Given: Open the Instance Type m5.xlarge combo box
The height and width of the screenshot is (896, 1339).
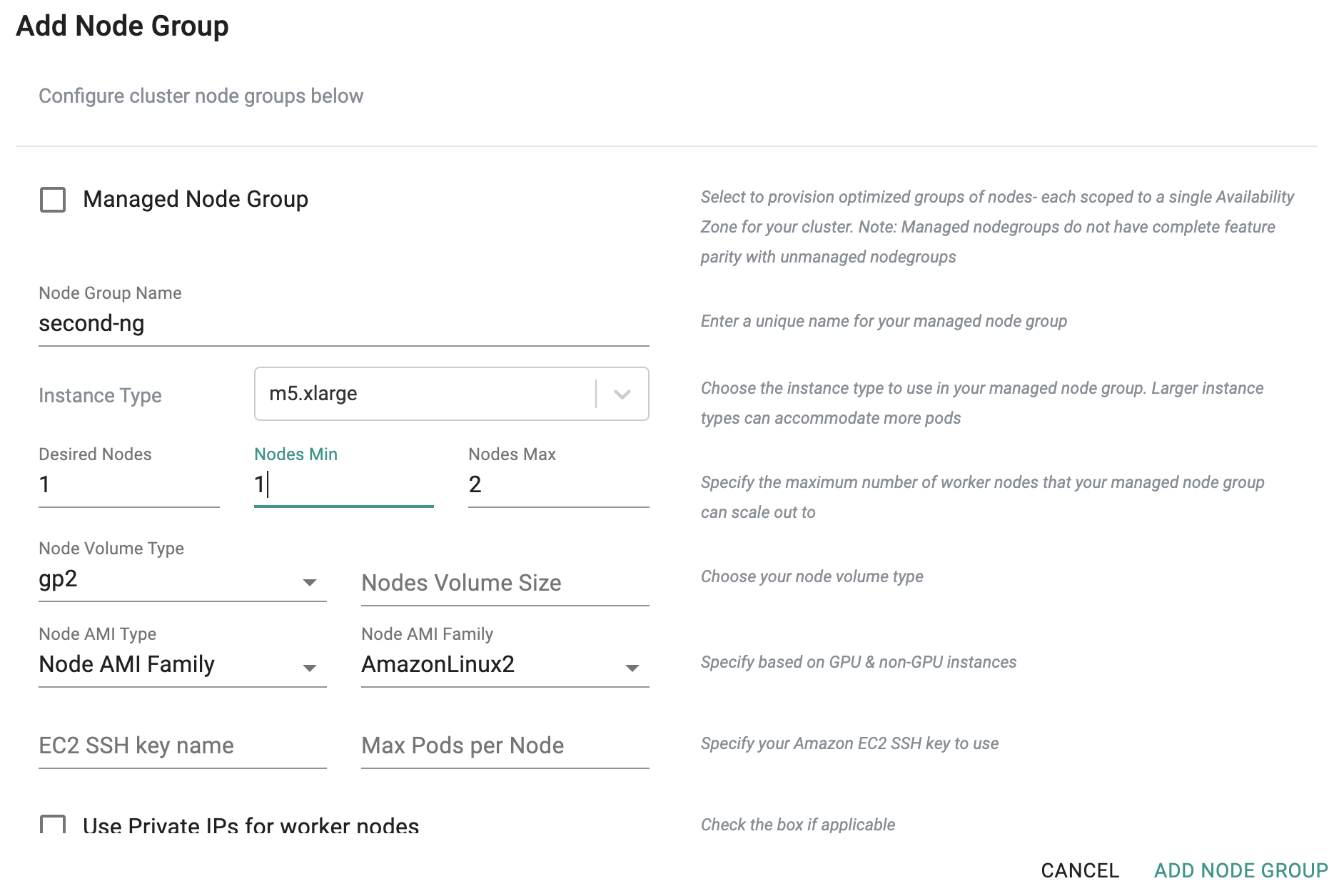Looking at the screenshot, I should (x=451, y=394).
